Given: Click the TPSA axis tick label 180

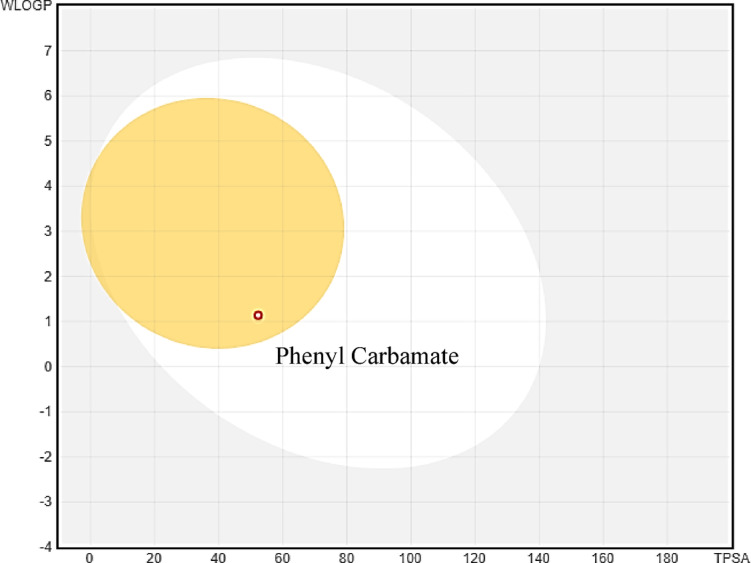Looking at the screenshot, I should tap(667, 557).
